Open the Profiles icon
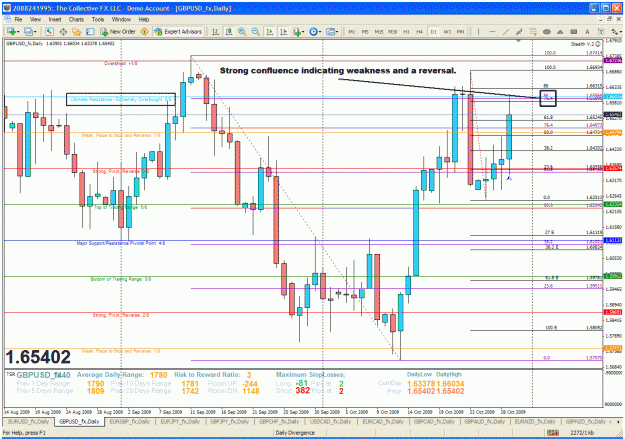 (x=28, y=31)
